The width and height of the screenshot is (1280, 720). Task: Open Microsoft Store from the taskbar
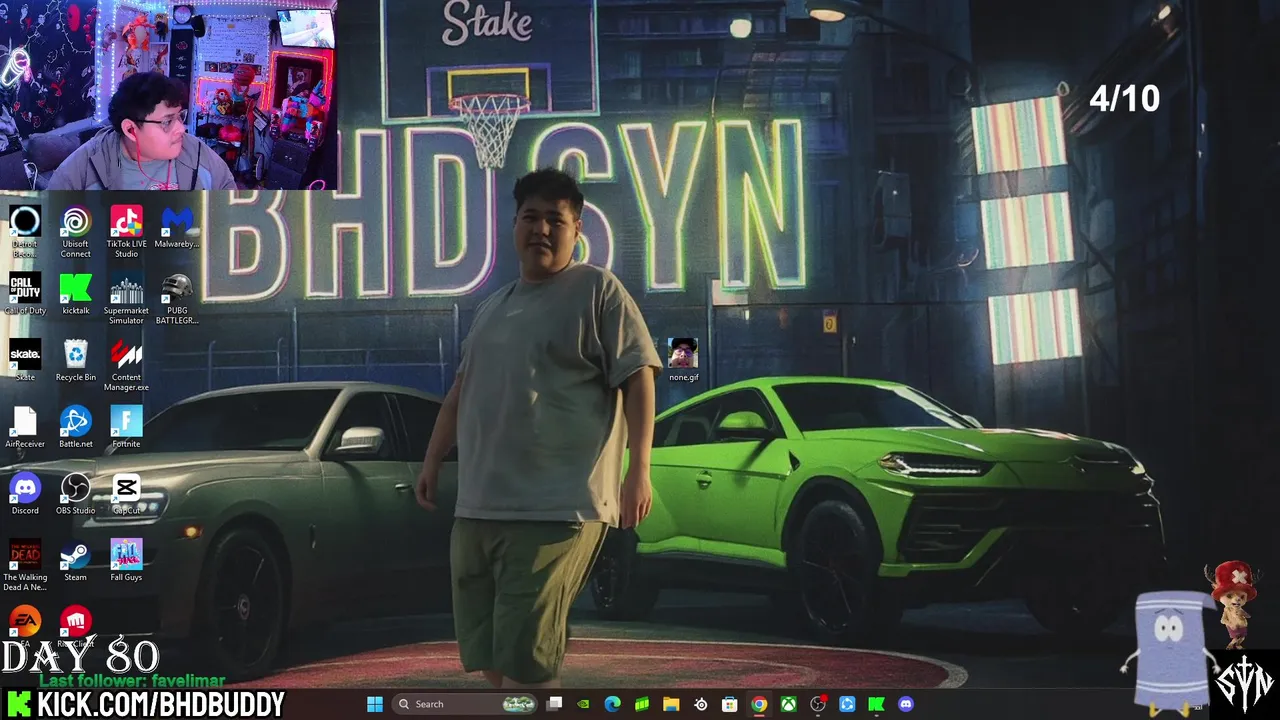tap(730, 704)
